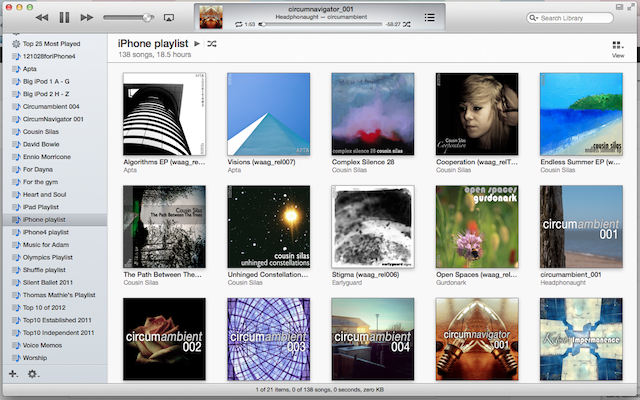
Task: Select the Stigma (waag_rel006) album cover
Action: point(373,227)
